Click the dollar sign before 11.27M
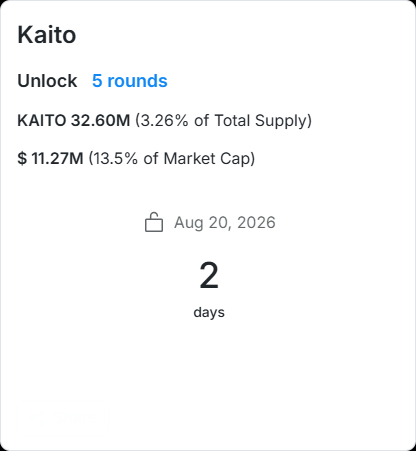Image resolution: width=416 pixels, height=451 pixels. click(22, 158)
